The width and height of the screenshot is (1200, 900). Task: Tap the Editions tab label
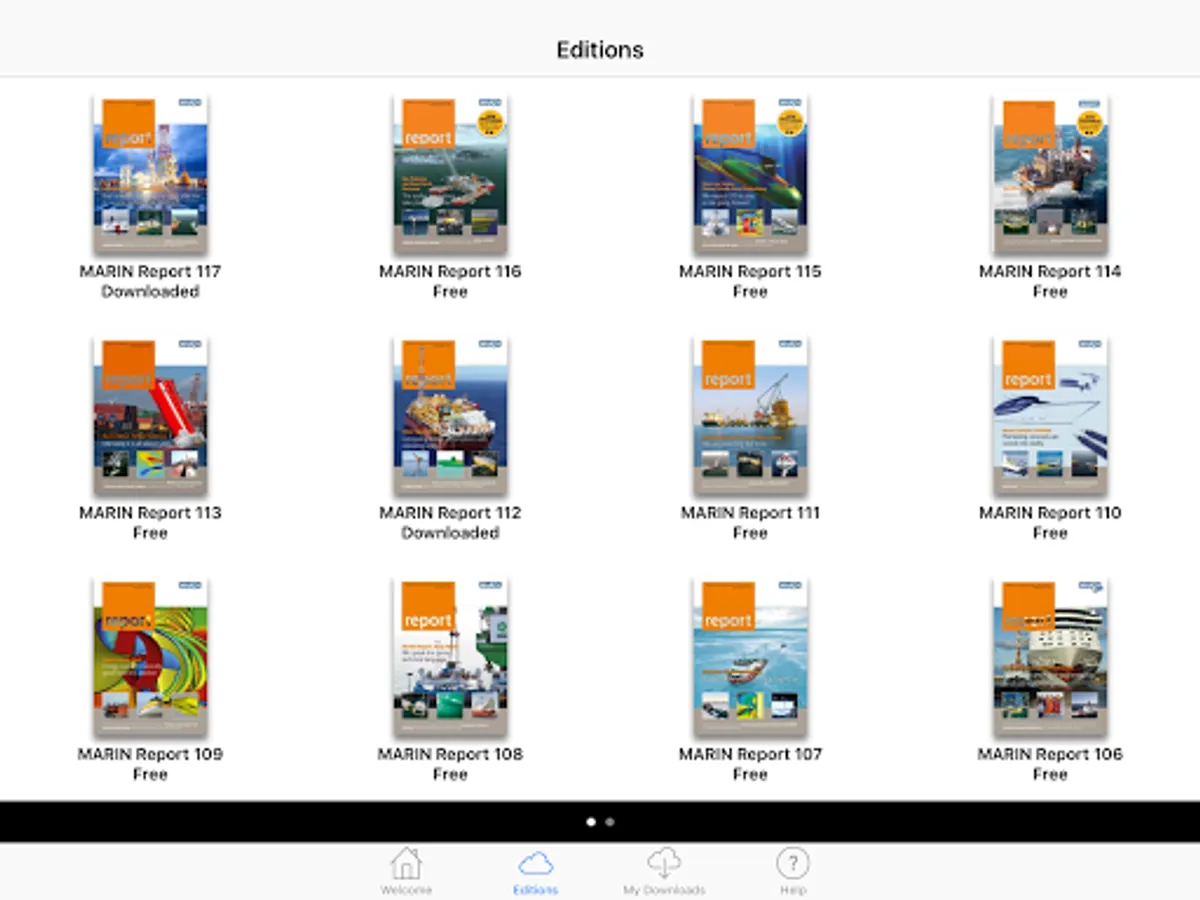click(x=536, y=890)
